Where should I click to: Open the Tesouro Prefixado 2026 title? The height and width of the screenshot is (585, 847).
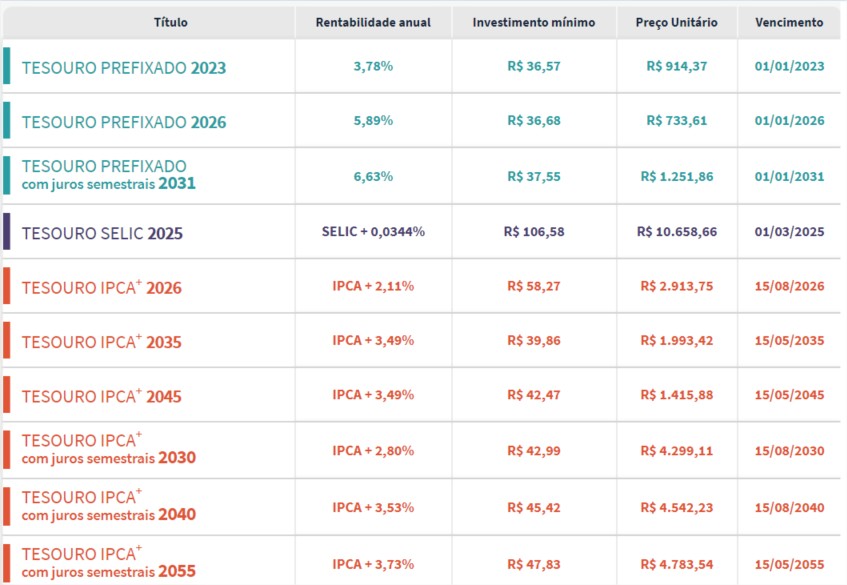pos(124,122)
